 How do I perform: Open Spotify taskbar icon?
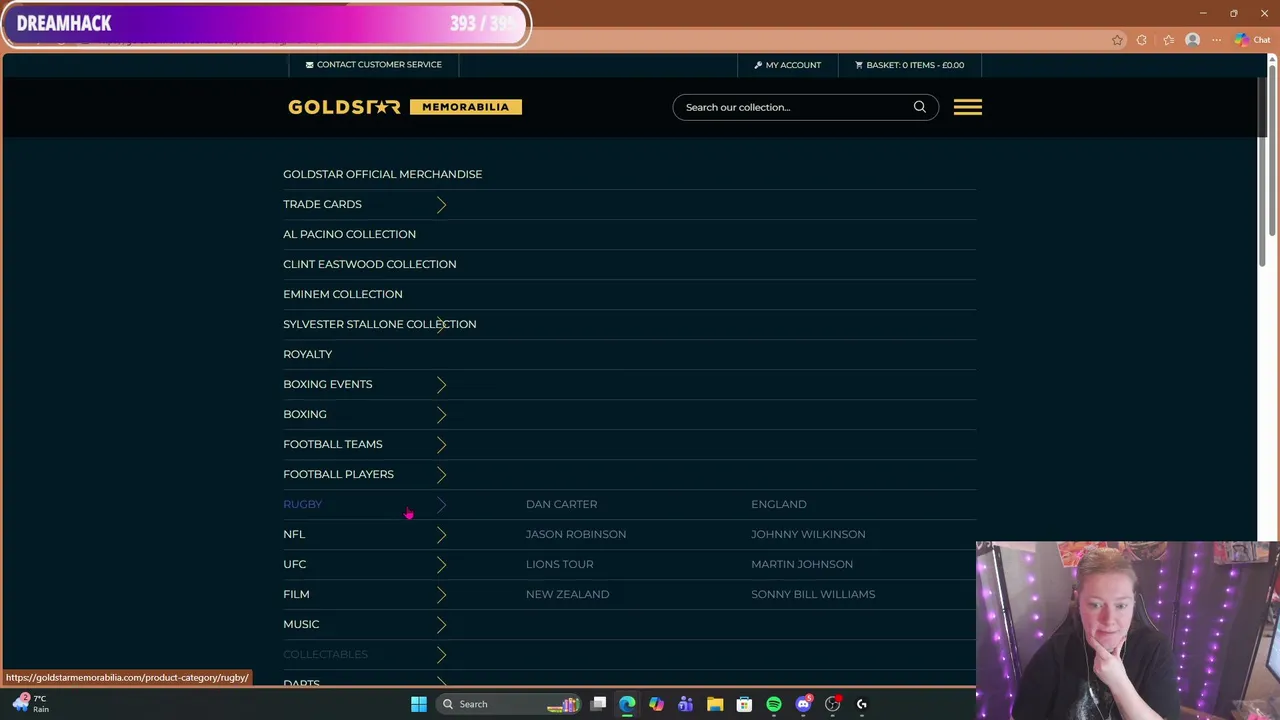[x=773, y=704]
